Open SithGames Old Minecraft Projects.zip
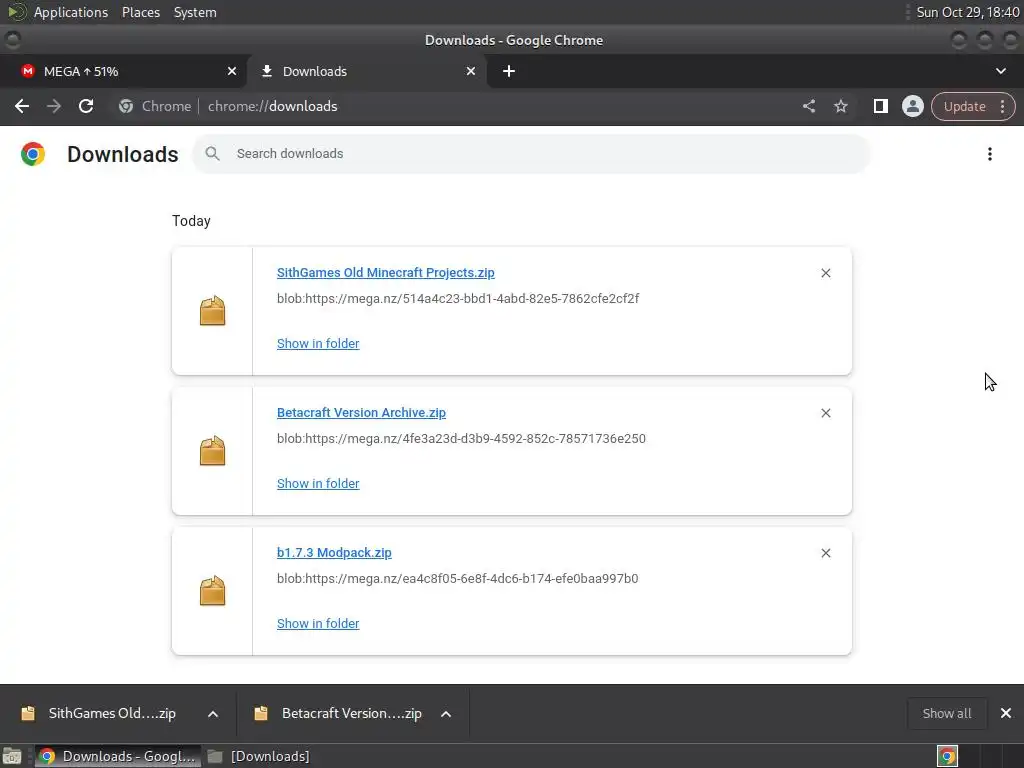The height and width of the screenshot is (768, 1024). 385,273
